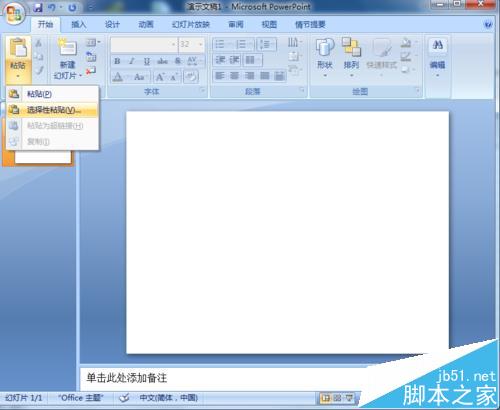Click the Normal view button in status bar
The image size is (500, 410).
pyautogui.click(x=325, y=398)
